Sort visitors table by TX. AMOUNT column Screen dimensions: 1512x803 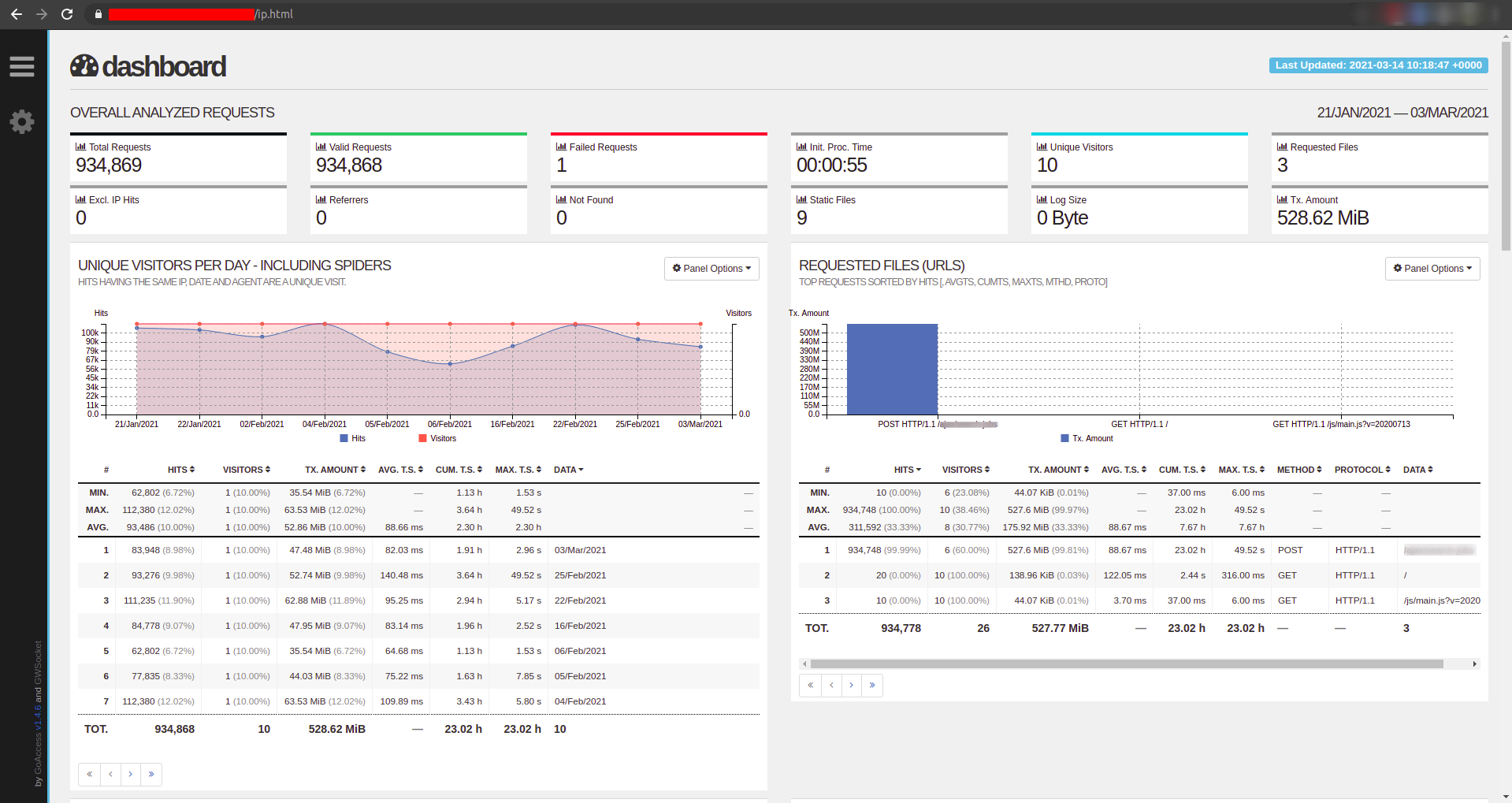[x=336, y=470]
